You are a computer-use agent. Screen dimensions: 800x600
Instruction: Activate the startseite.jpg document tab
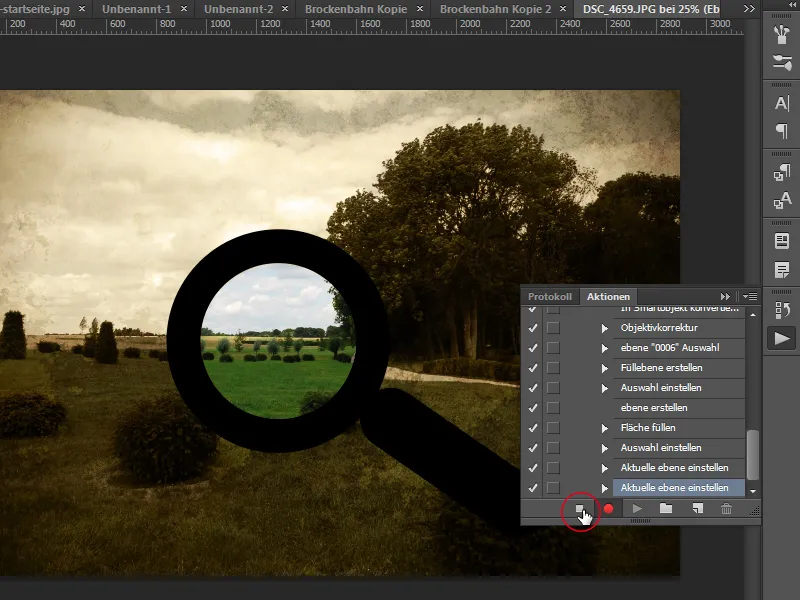tap(35, 9)
